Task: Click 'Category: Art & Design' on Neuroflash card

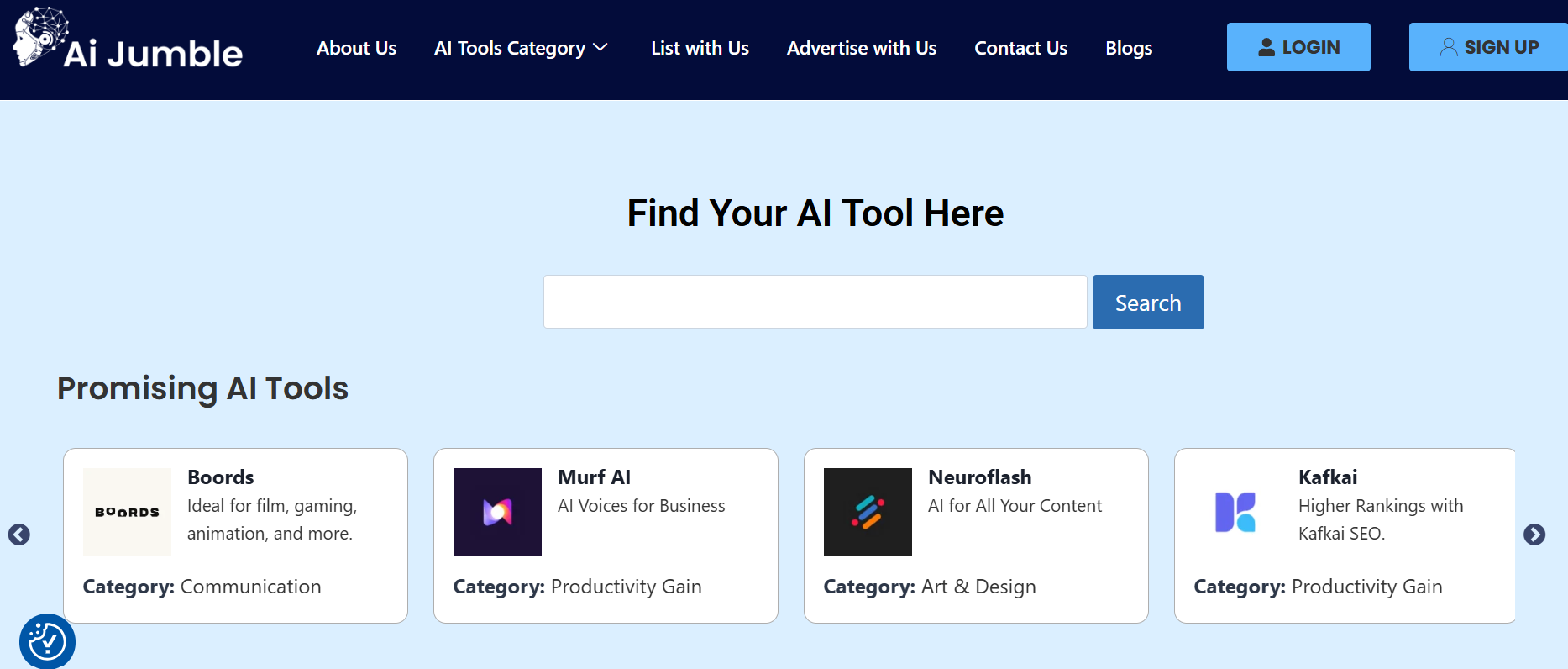Action: click(x=929, y=587)
